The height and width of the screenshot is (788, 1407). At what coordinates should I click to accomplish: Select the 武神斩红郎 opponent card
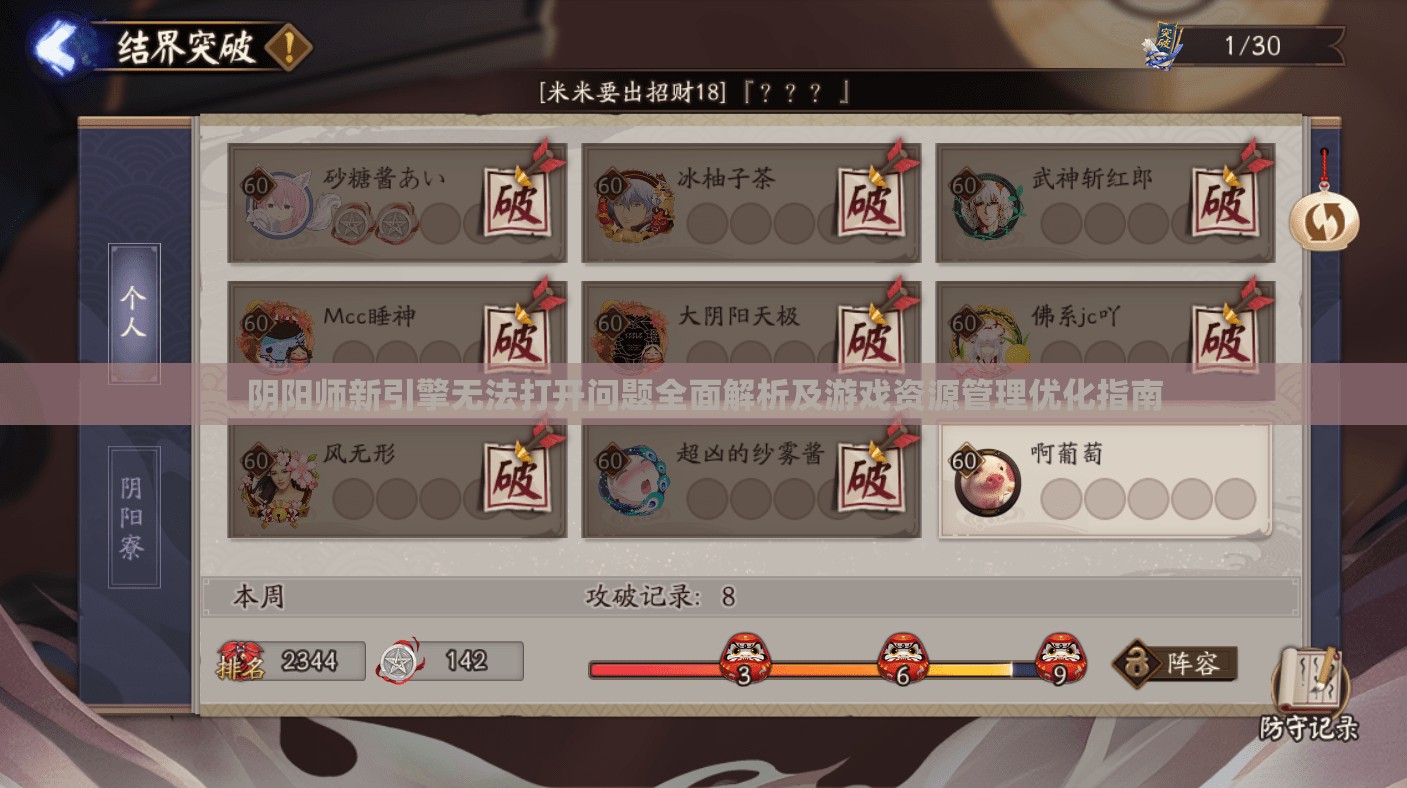coord(1105,203)
